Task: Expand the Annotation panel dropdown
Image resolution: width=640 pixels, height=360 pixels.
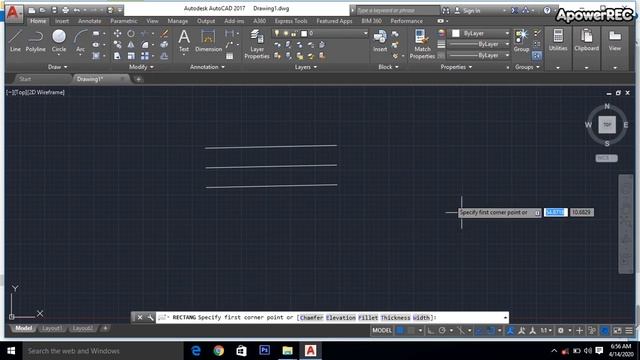Action: click(x=207, y=67)
